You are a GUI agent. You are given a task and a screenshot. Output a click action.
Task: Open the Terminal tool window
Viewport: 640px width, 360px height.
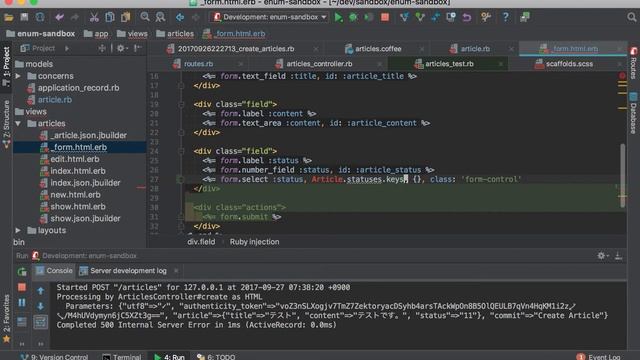[x=122, y=356]
